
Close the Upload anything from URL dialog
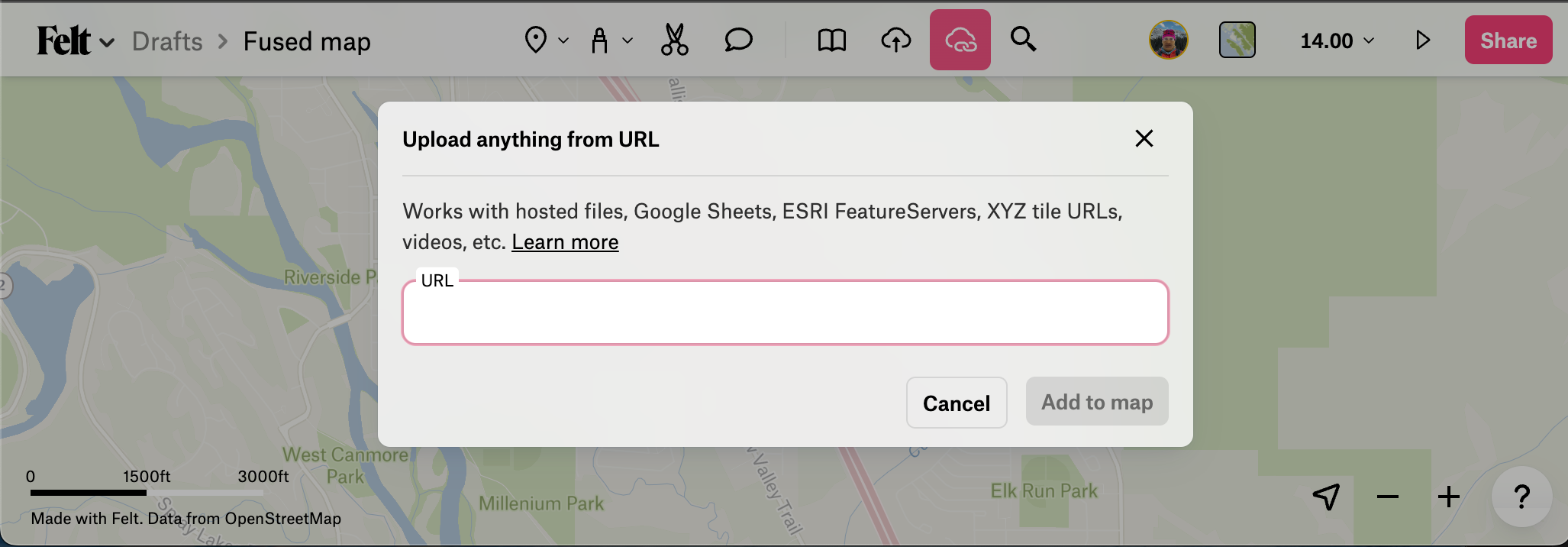[1144, 139]
